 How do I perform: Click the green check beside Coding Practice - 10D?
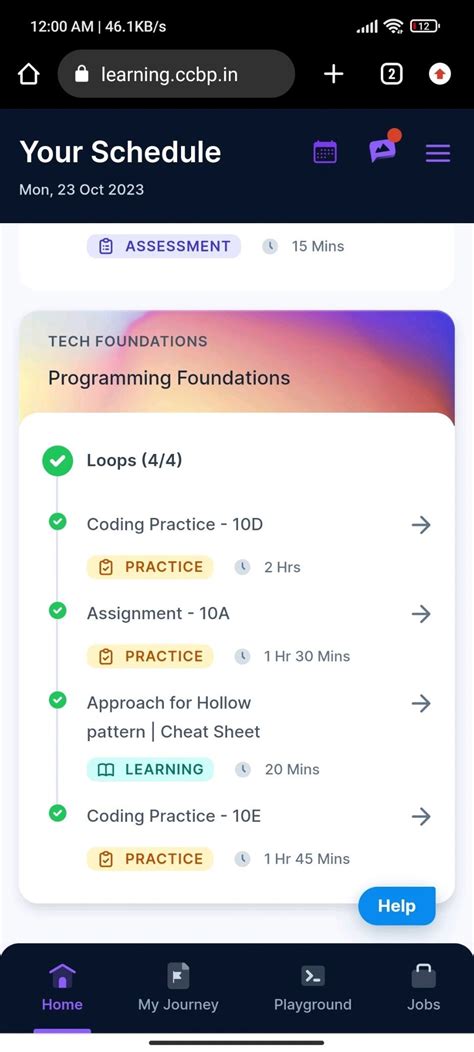tap(58, 521)
